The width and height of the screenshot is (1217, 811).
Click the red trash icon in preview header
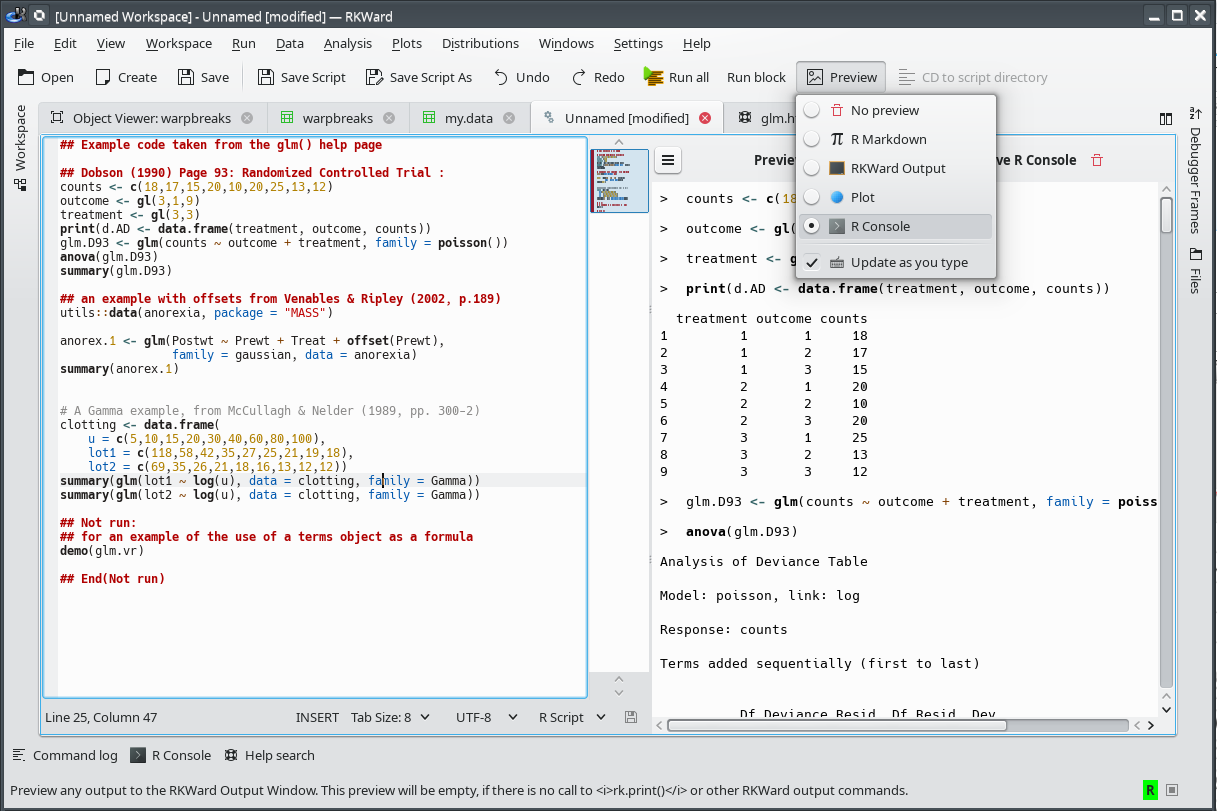coord(1097,160)
